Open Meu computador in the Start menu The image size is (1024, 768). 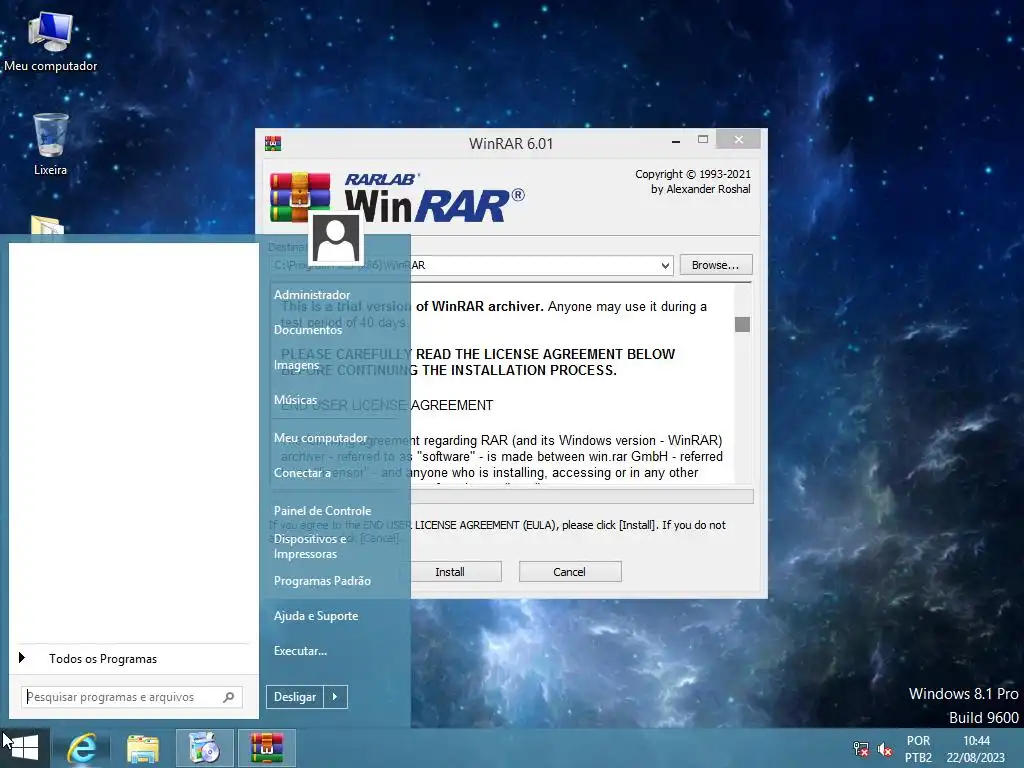pos(321,438)
